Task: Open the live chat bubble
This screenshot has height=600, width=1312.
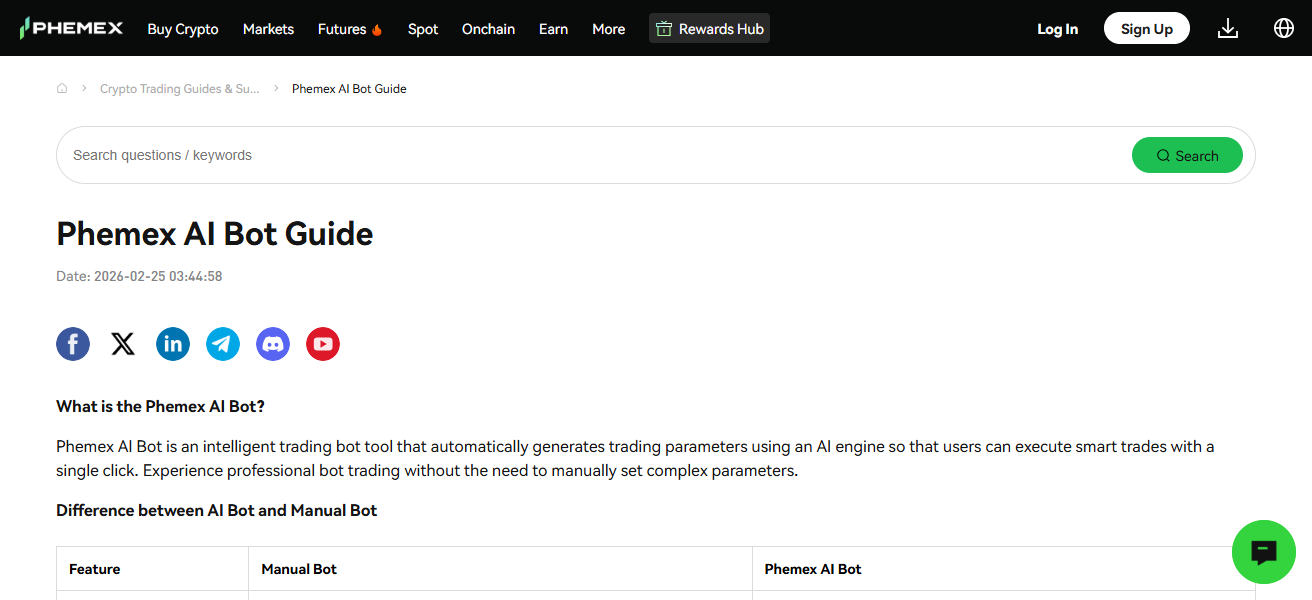Action: [x=1264, y=552]
